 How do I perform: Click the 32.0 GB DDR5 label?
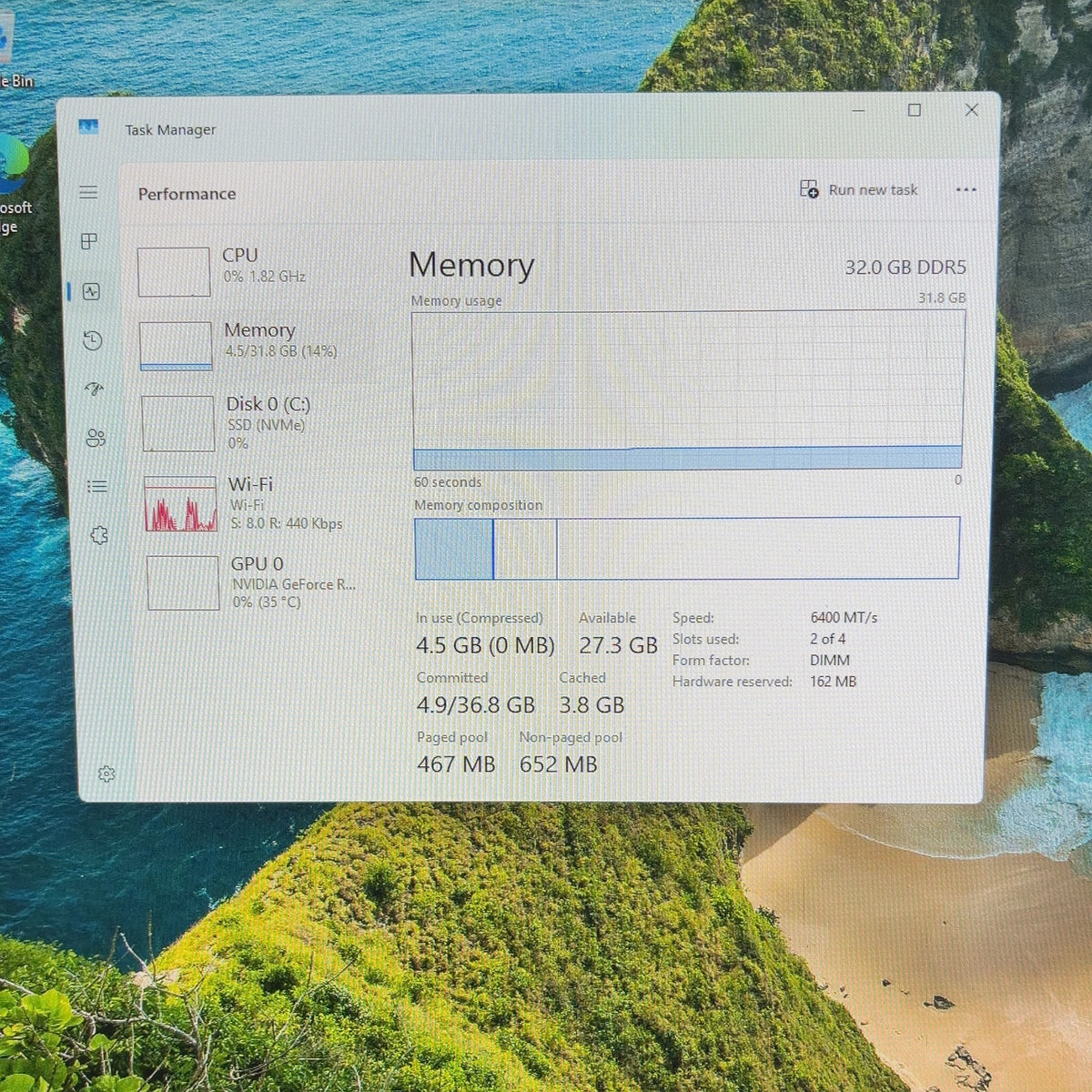pyautogui.click(x=905, y=268)
